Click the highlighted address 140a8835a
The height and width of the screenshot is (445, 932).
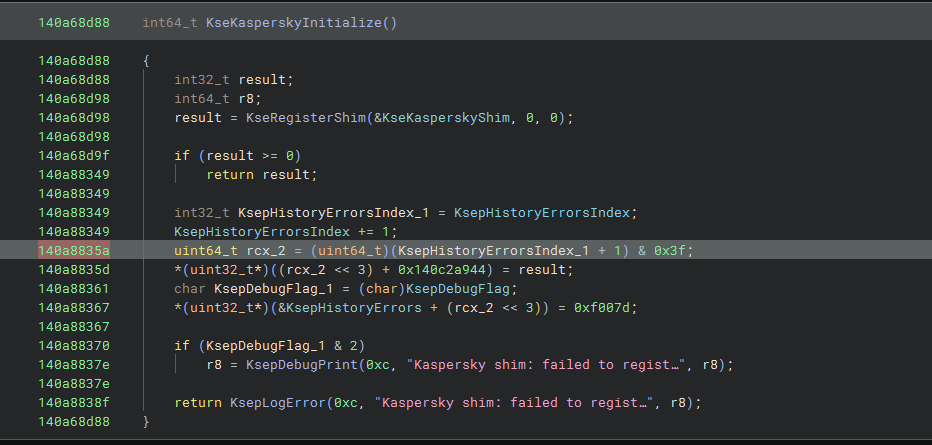pos(74,251)
